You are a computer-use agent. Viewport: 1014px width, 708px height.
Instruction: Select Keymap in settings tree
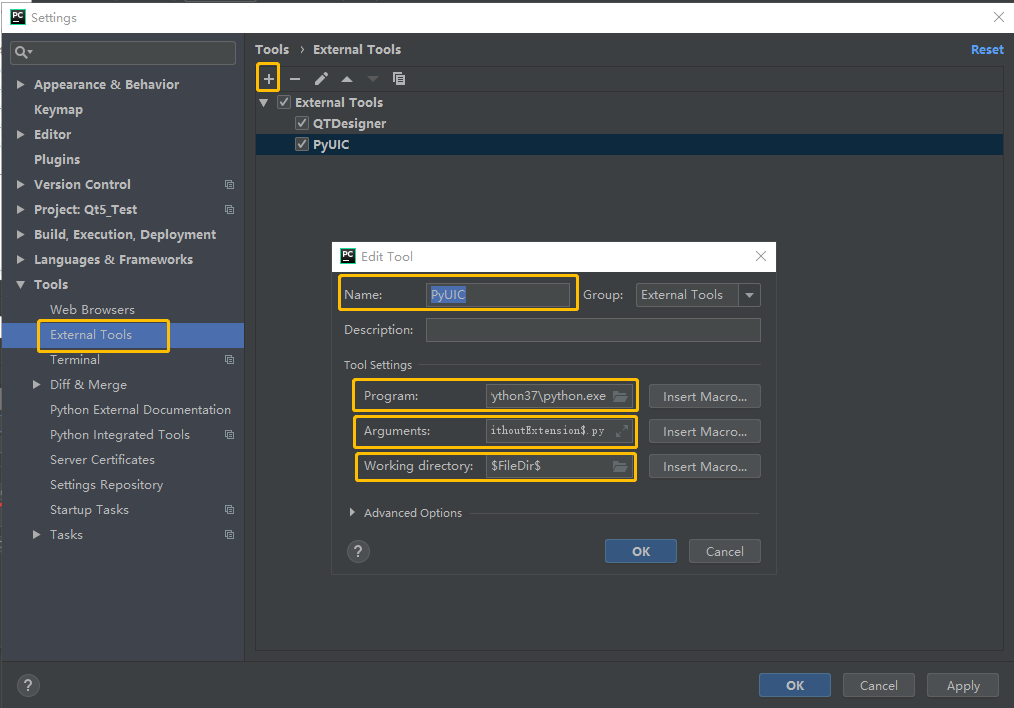pyautogui.click(x=58, y=109)
